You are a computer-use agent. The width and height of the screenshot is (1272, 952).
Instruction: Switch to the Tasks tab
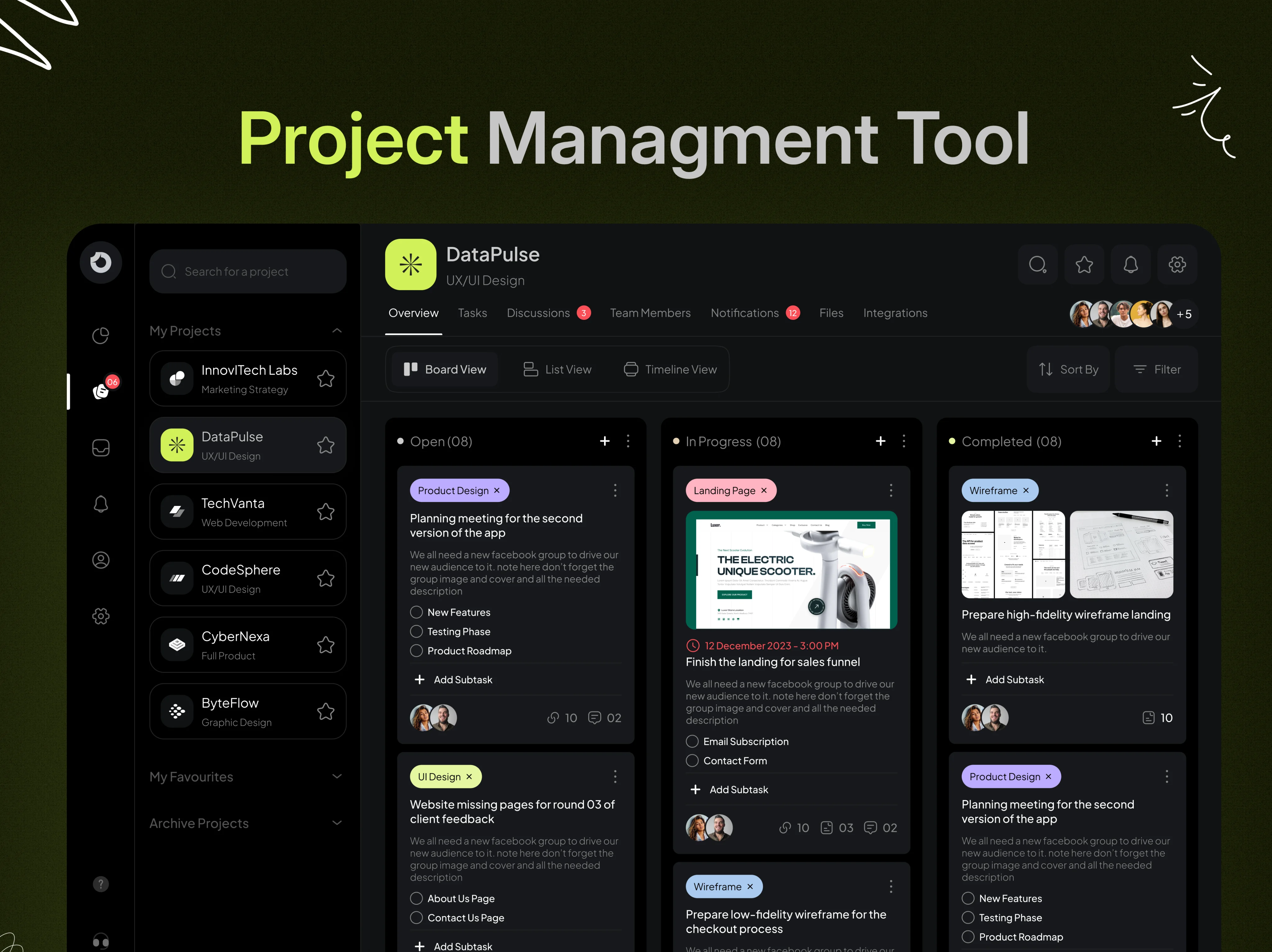[x=472, y=313]
